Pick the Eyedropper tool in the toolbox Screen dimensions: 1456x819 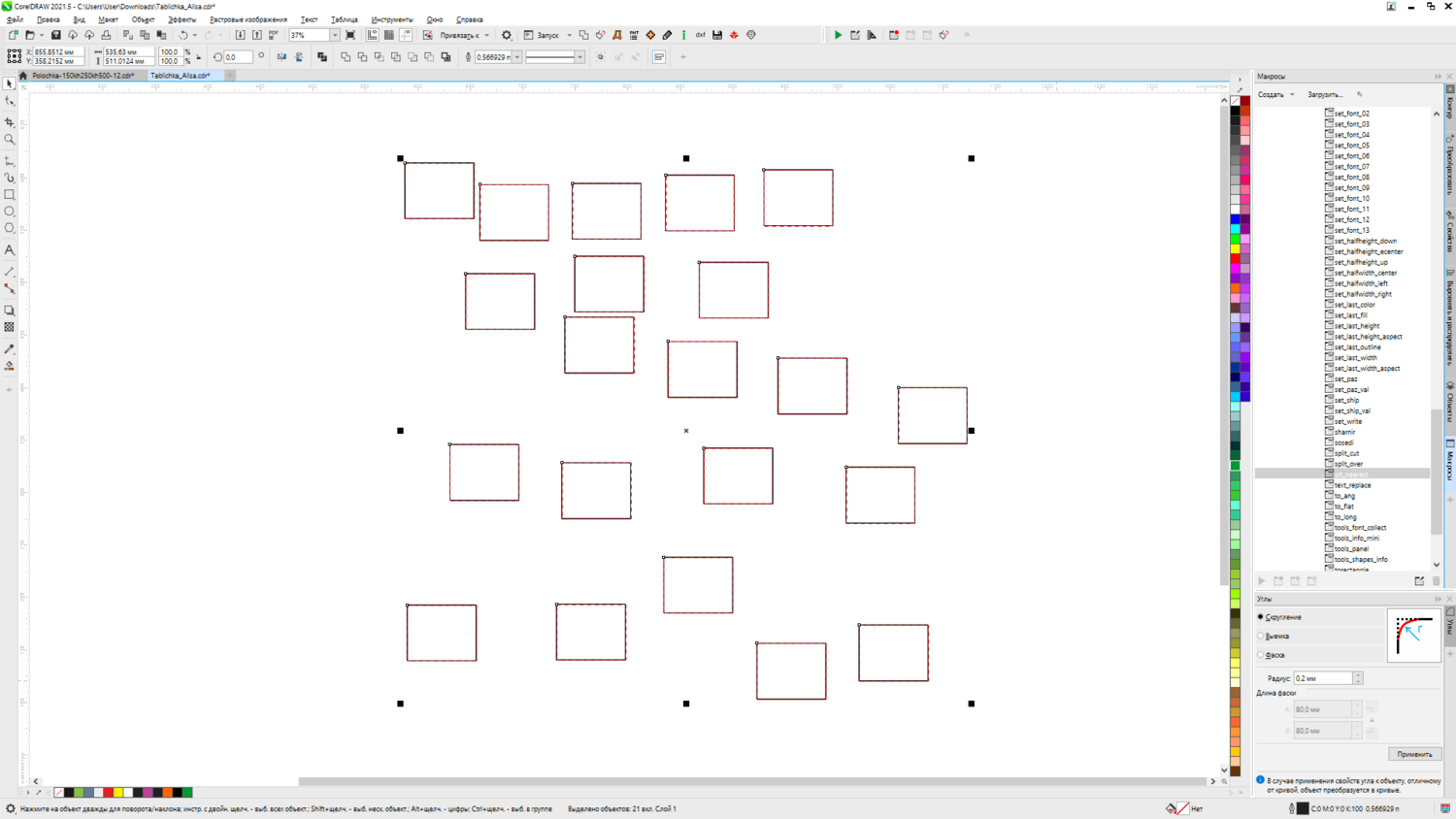coord(10,349)
